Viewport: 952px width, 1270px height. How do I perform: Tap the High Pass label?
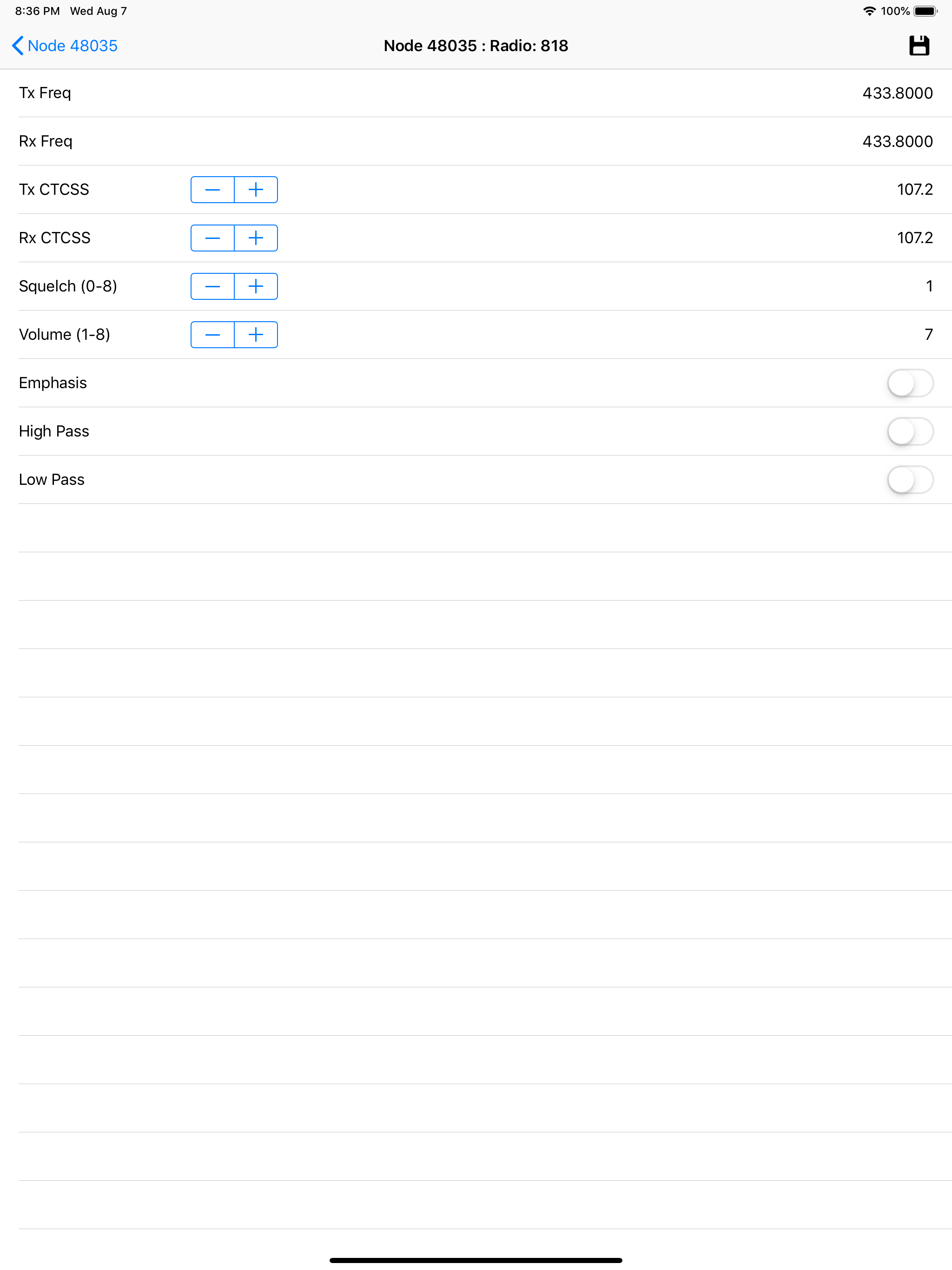[x=54, y=431]
